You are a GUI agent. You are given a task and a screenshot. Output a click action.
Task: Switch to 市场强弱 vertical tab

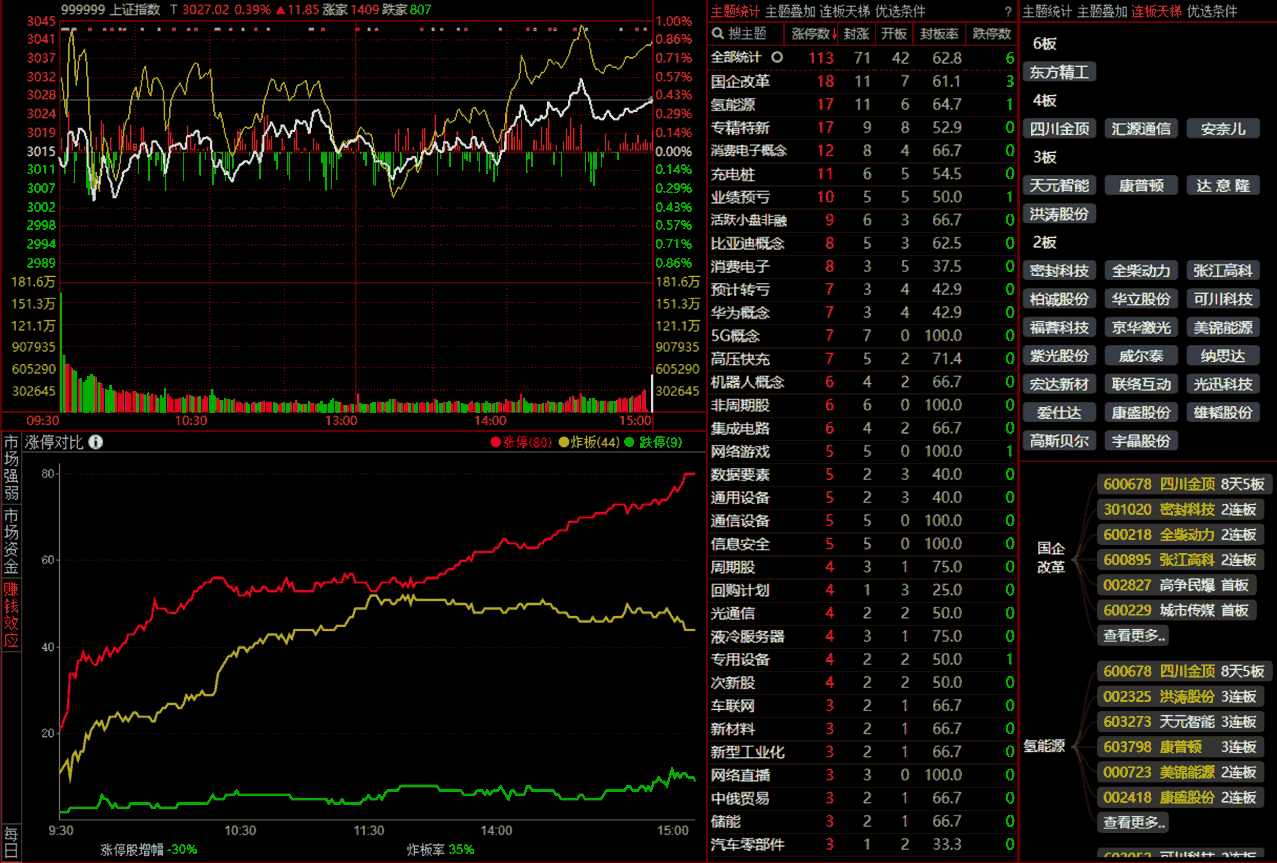tap(11, 468)
